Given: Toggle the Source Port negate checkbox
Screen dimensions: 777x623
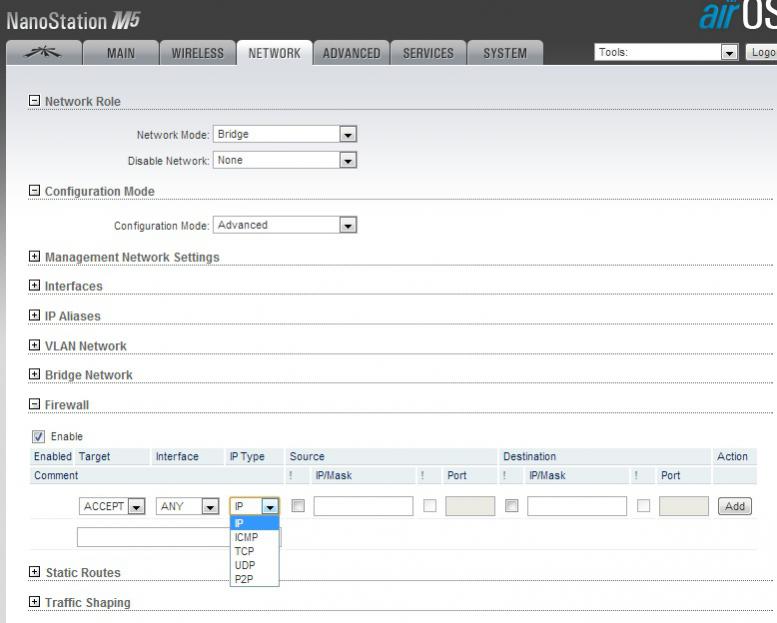Looking at the screenshot, I should (430, 506).
